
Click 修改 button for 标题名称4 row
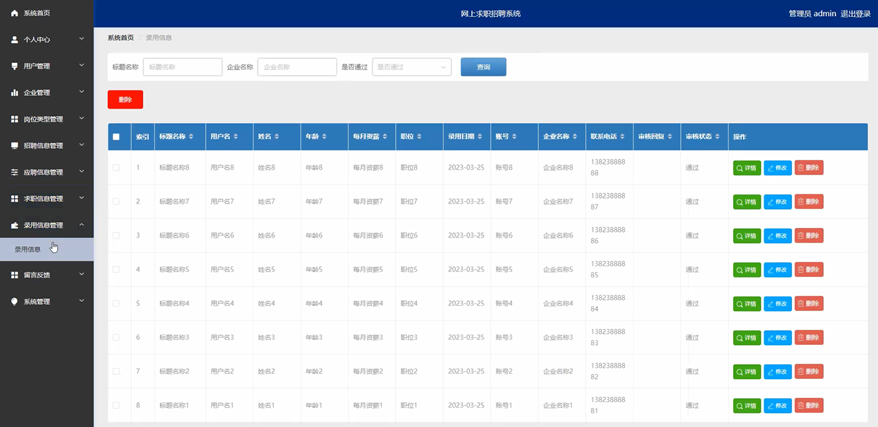(x=778, y=304)
